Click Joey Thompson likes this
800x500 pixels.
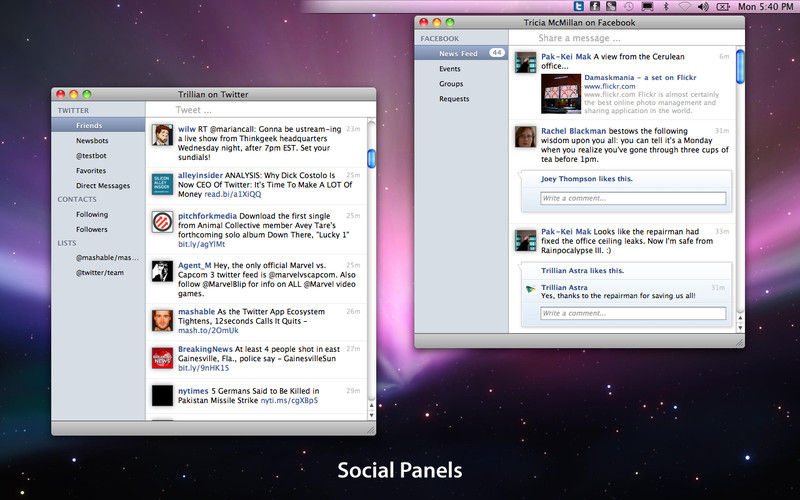click(587, 179)
